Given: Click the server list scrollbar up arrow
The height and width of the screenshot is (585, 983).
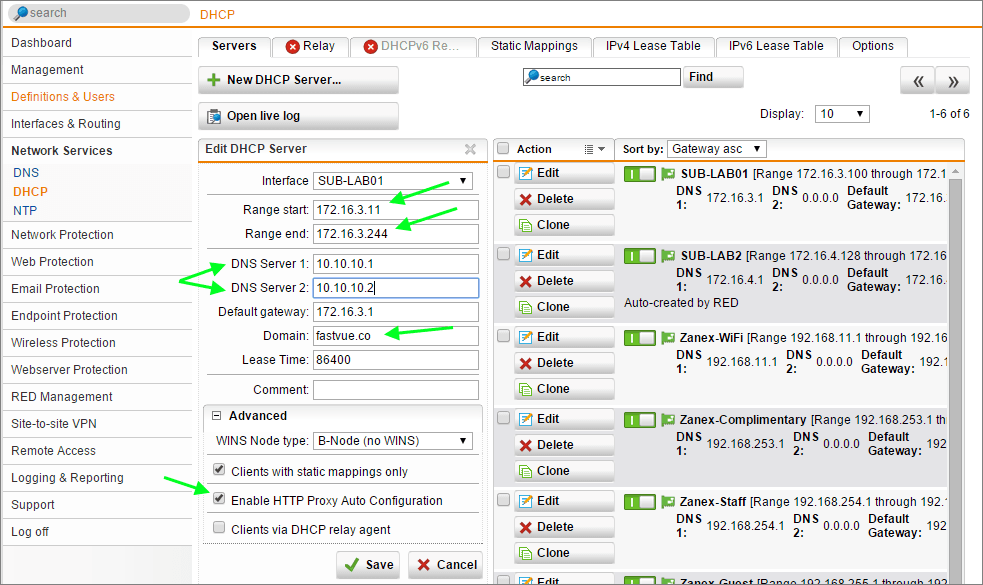Looking at the screenshot, I should tap(955, 171).
